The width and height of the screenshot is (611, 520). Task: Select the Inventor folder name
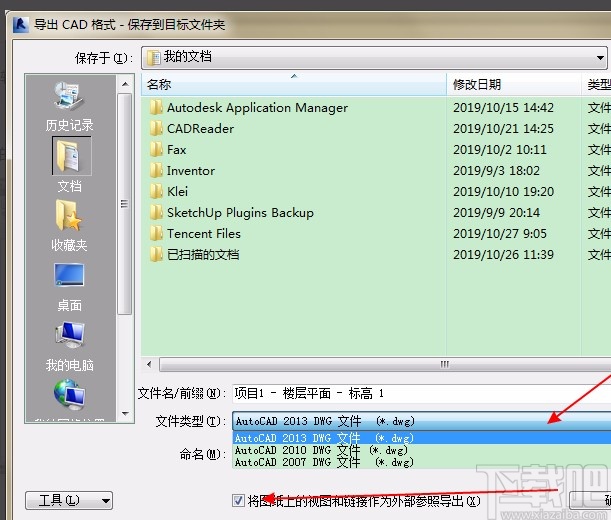click(x=191, y=171)
